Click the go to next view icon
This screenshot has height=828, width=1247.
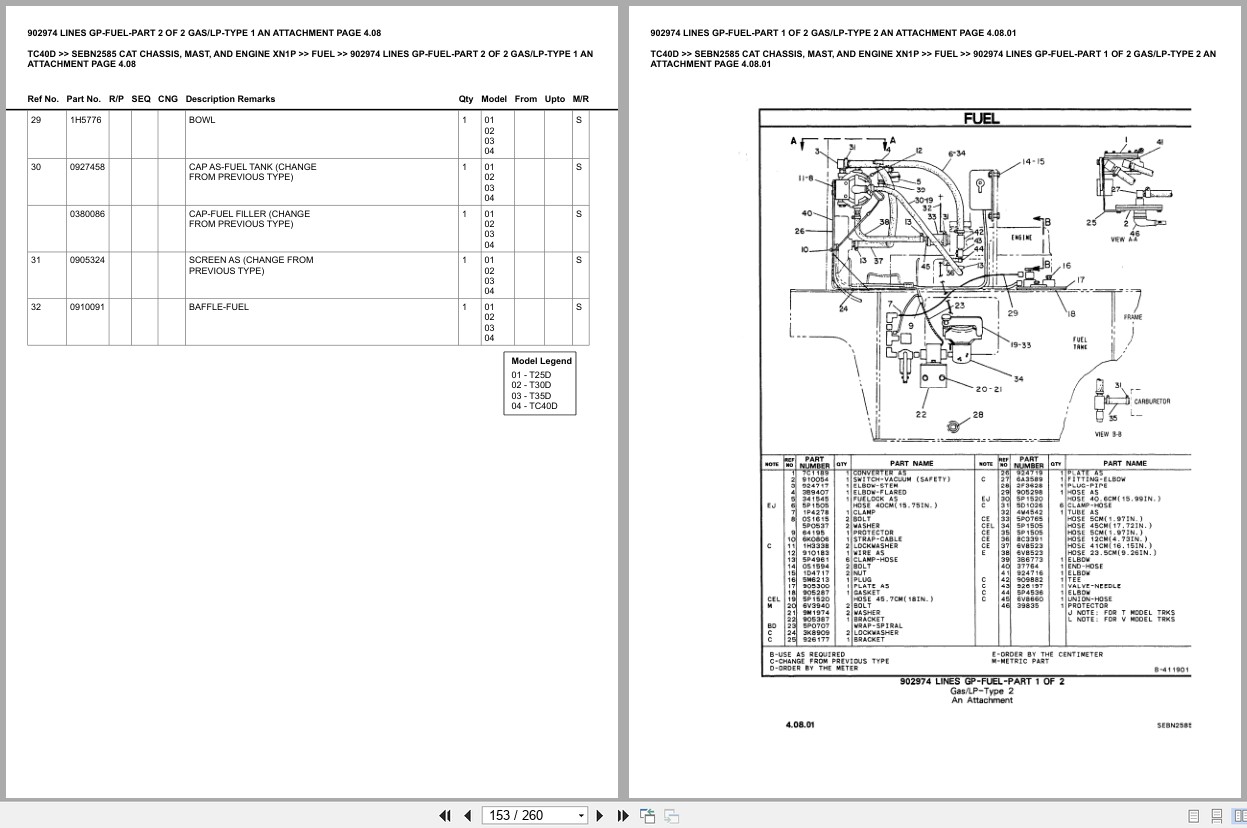pos(672,815)
